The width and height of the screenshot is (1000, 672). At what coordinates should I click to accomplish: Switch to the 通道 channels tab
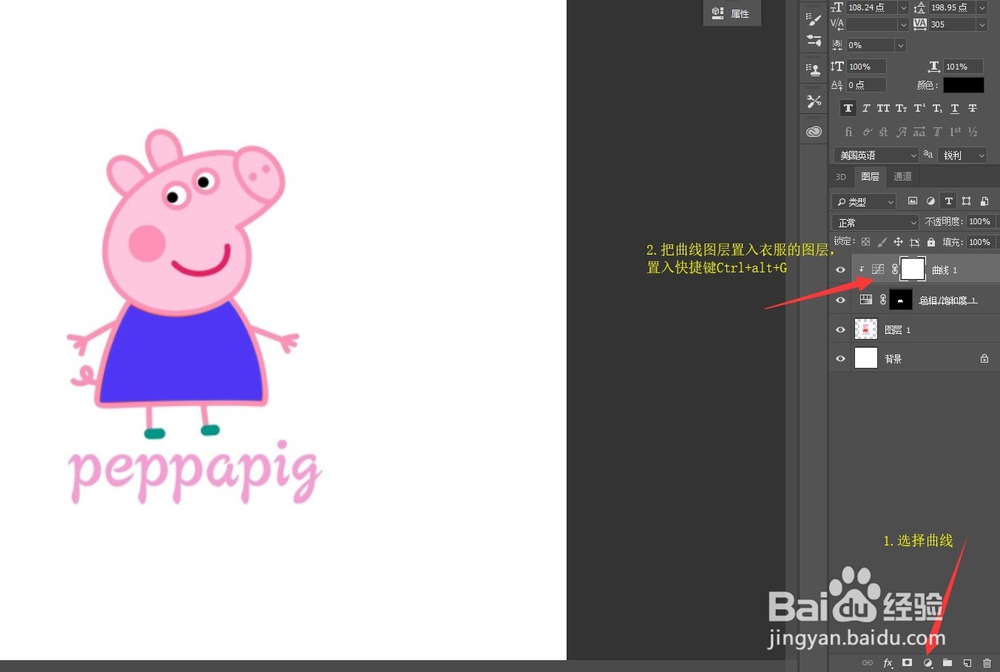pyautogui.click(x=902, y=177)
